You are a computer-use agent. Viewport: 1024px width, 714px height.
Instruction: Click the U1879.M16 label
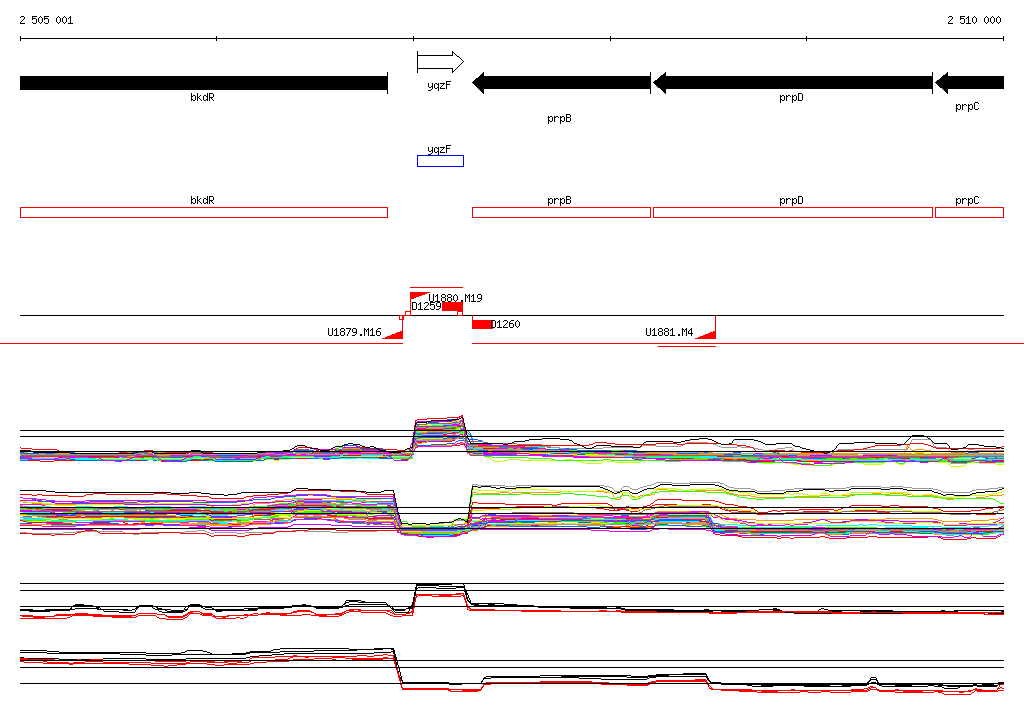click(354, 333)
